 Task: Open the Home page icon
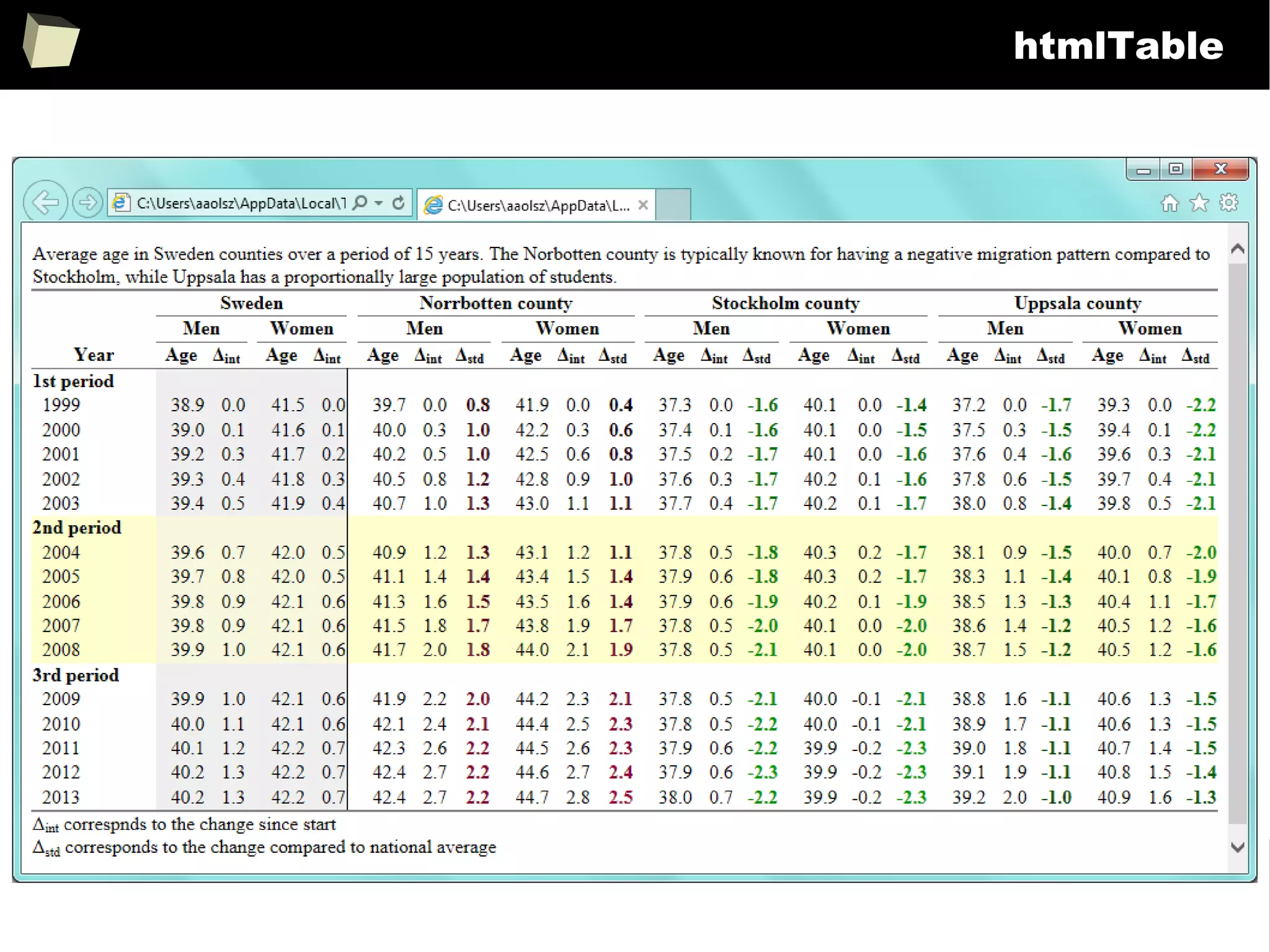[x=1170, y=203]
